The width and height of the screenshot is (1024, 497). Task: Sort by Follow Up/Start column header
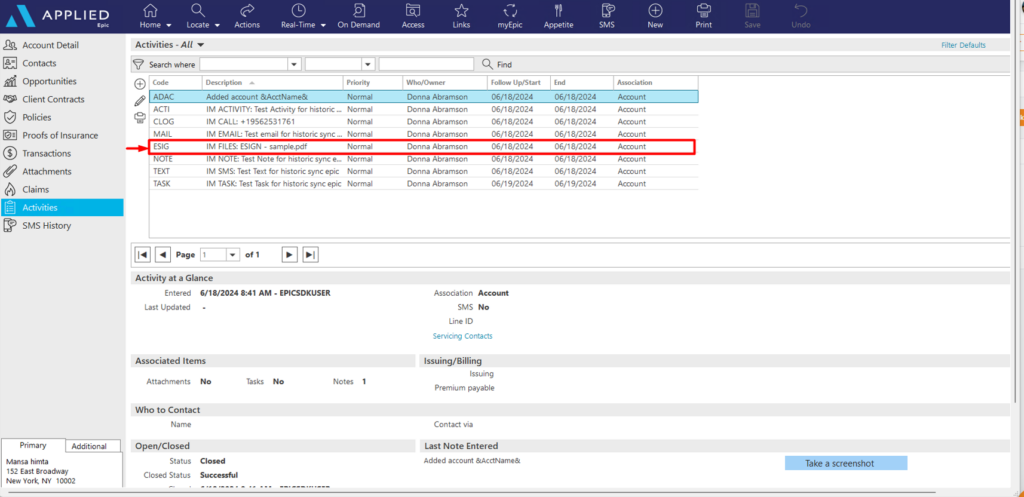point(519,82)
